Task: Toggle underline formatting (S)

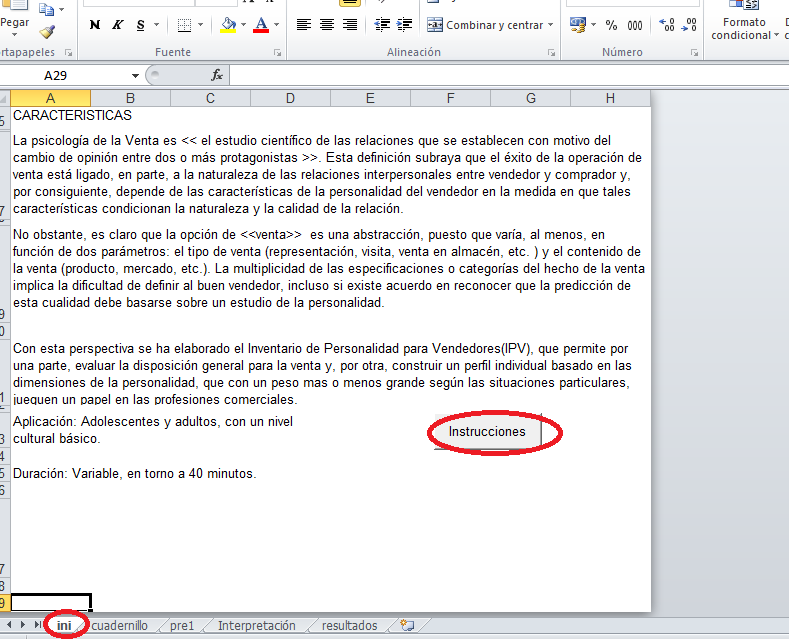Action: [140, 25]
